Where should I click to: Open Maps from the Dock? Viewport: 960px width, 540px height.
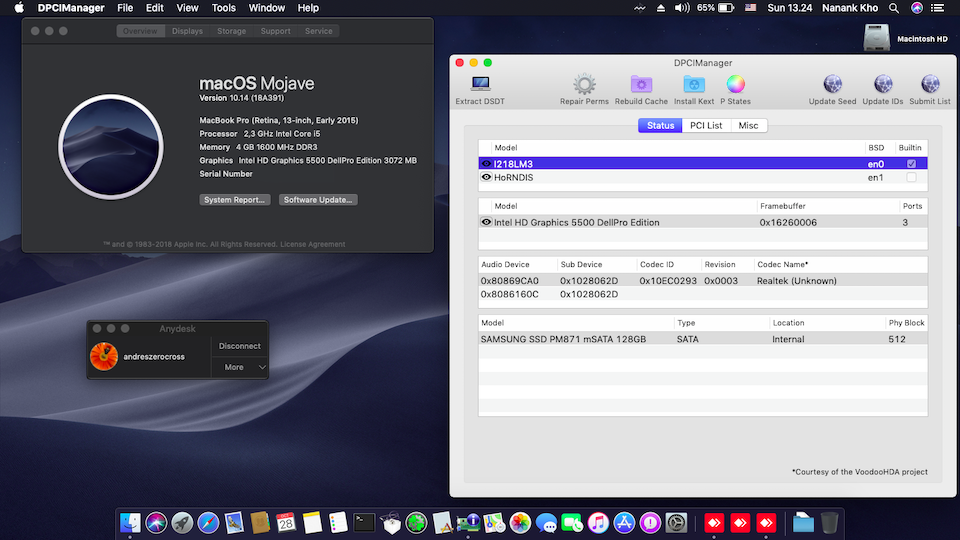[x=494, y=523]
